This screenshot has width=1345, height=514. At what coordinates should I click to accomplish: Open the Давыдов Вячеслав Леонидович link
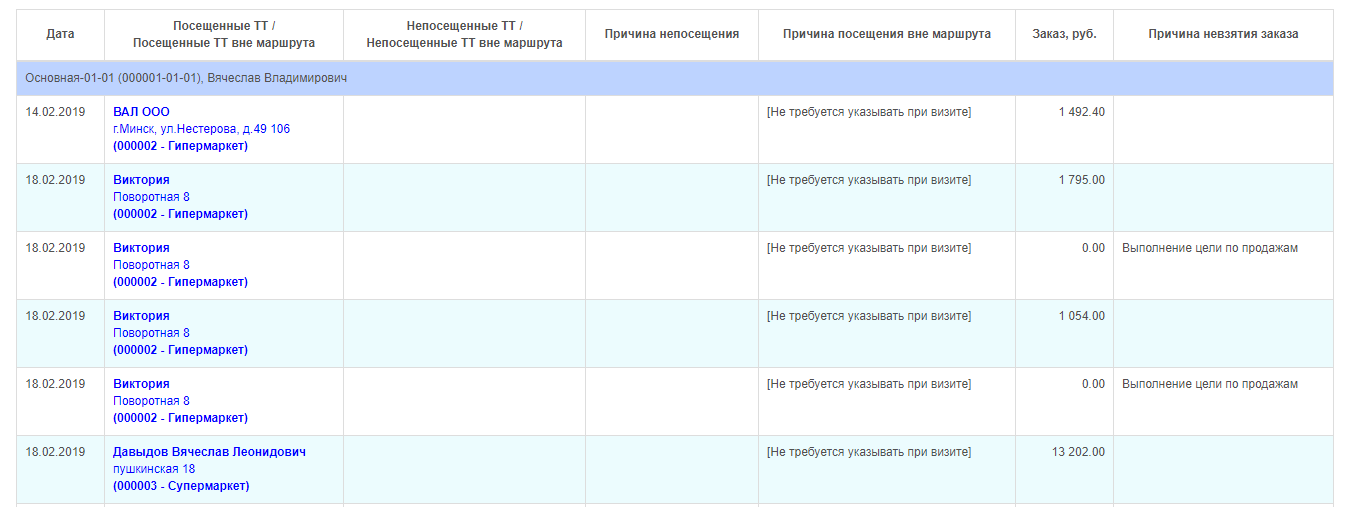209,452
